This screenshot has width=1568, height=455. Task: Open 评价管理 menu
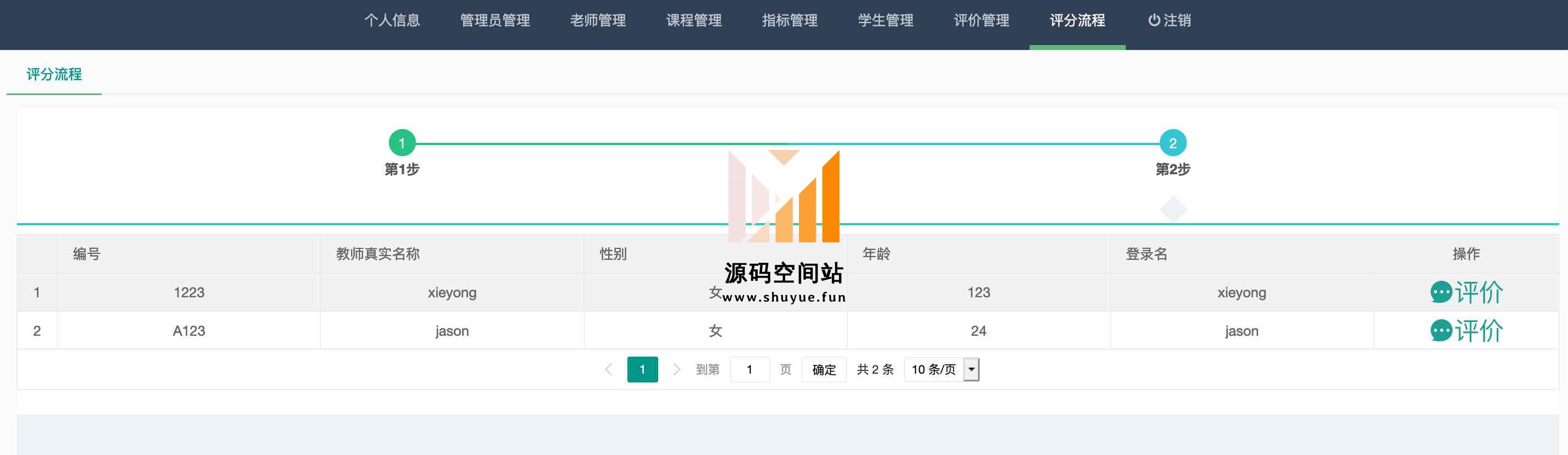tap(981, 20)
